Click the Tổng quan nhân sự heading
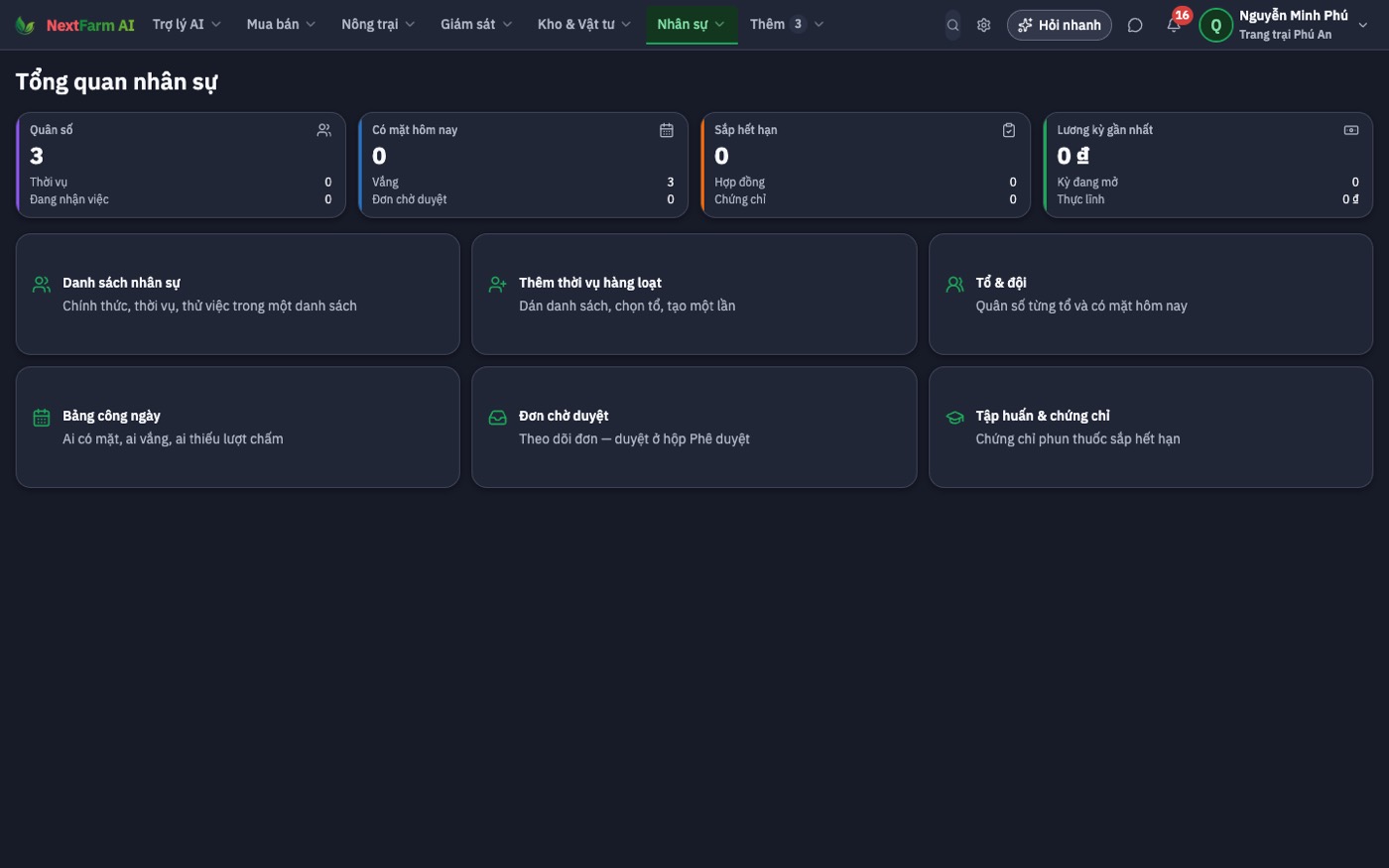Viewport: 1389px width, 868px height. click(x=116, y=82)
